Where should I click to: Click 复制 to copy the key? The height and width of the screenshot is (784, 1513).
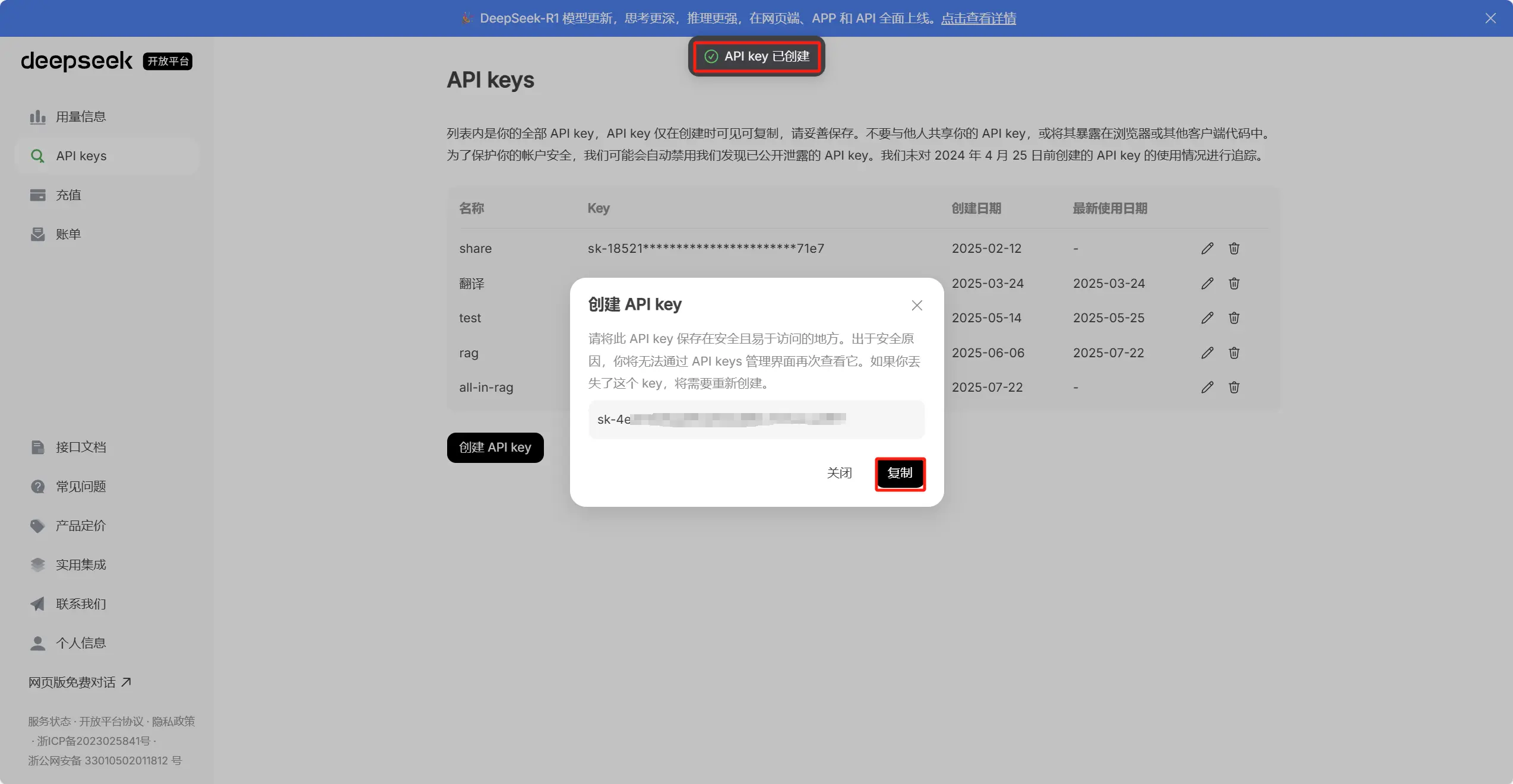[x=900, y=473]
